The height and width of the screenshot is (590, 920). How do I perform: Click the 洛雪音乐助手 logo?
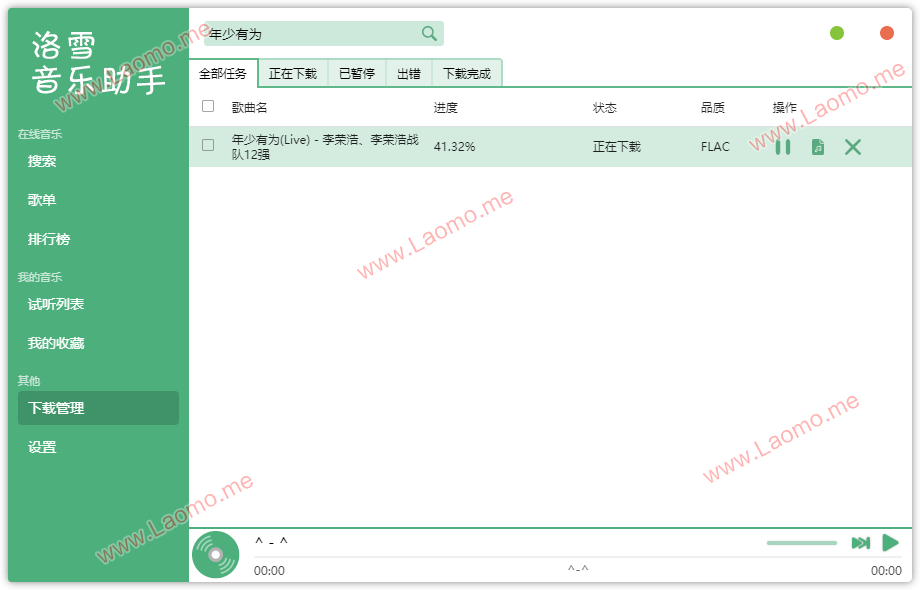(97, 63)
